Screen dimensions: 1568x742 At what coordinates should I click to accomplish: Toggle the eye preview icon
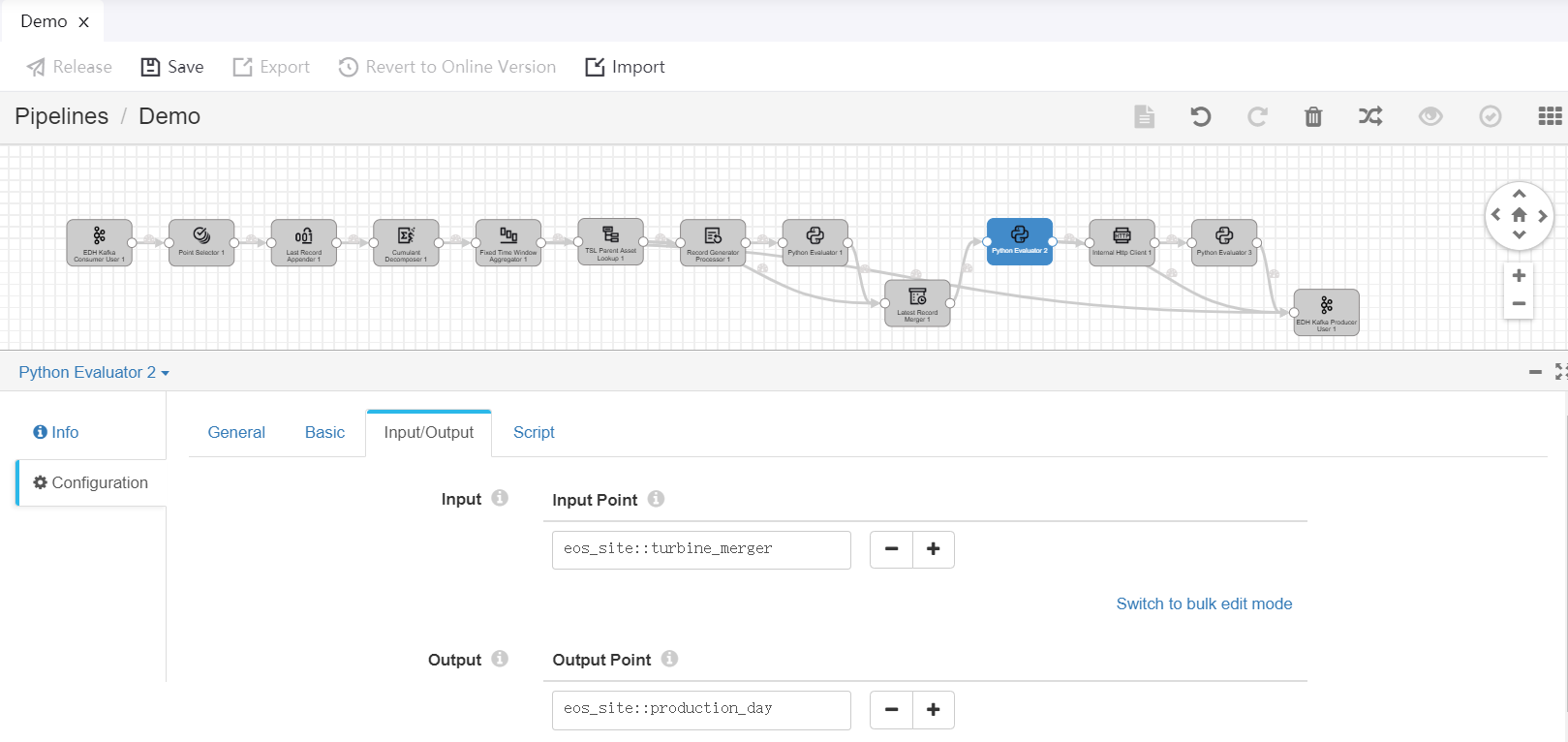point(1430,117)
